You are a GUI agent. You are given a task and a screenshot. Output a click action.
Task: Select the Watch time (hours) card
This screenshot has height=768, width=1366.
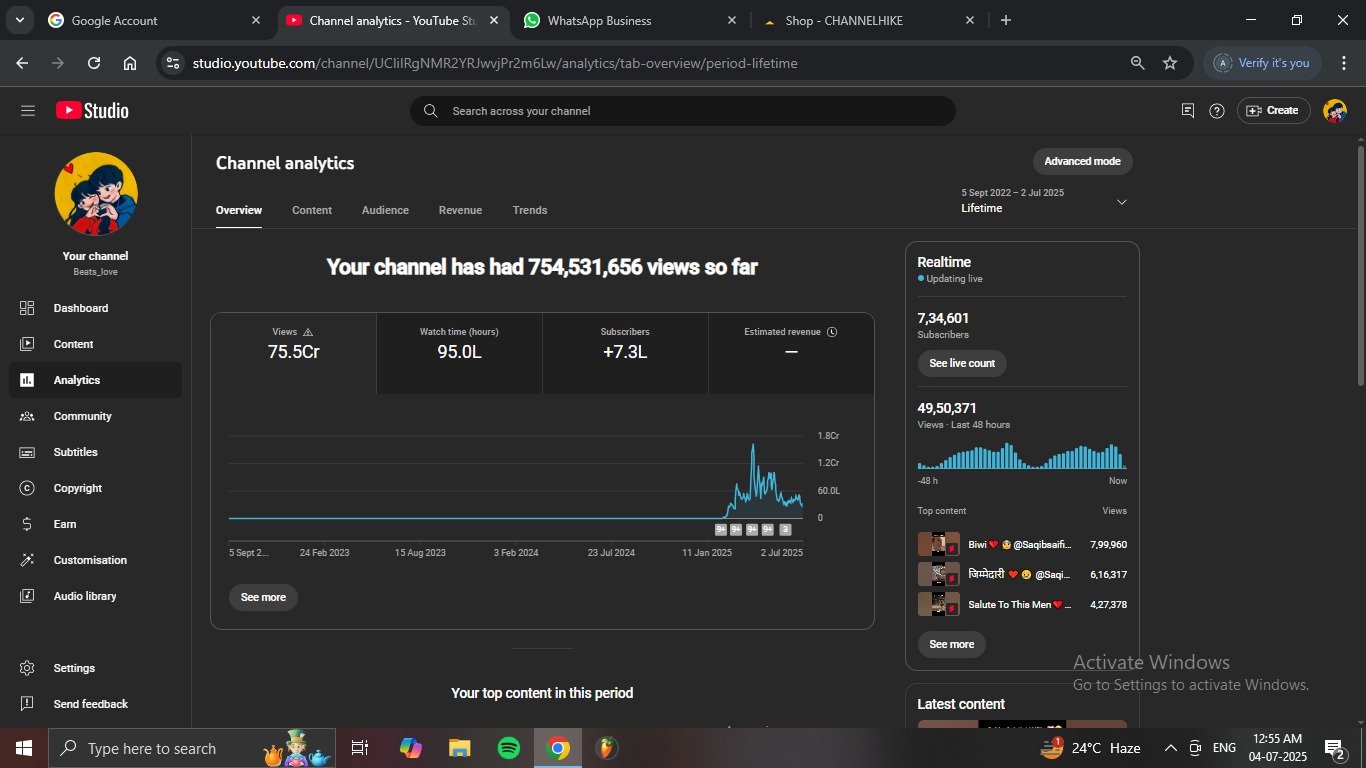click(459, 353)
